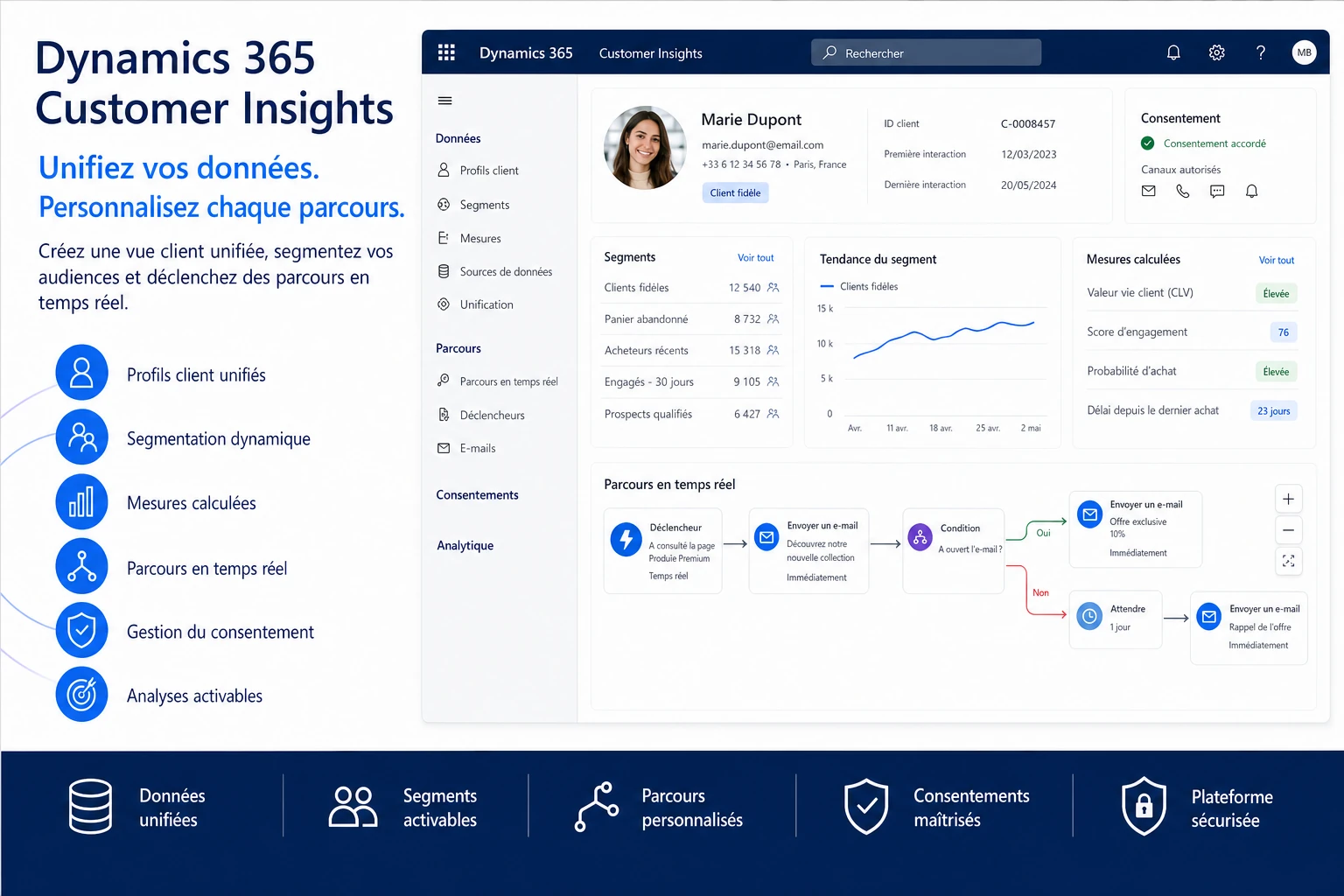Click the 23 jours badge
The height and width of the screenshot is (896, 1344).
click(1274, 411)
